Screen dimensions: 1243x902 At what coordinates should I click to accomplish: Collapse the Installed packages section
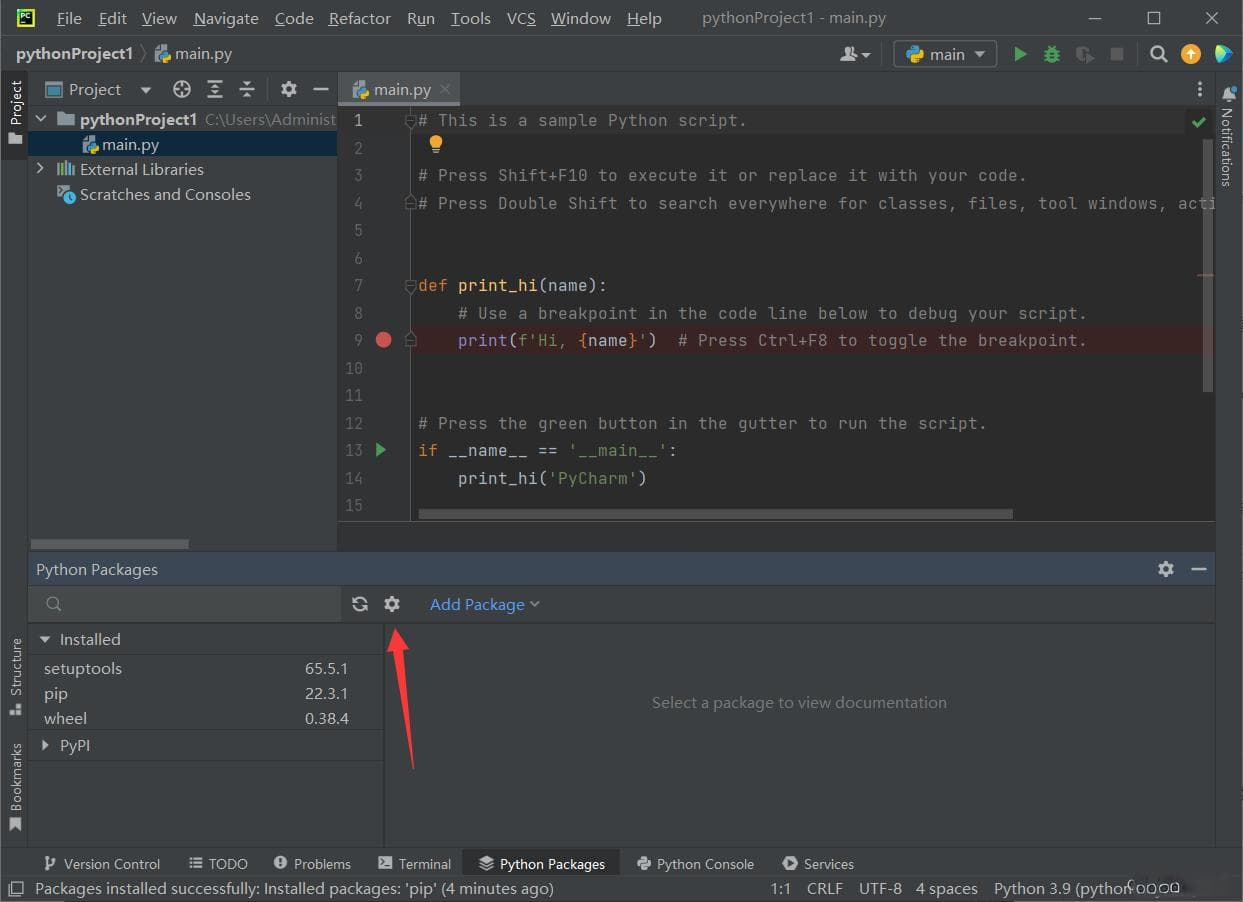point(45,639)
